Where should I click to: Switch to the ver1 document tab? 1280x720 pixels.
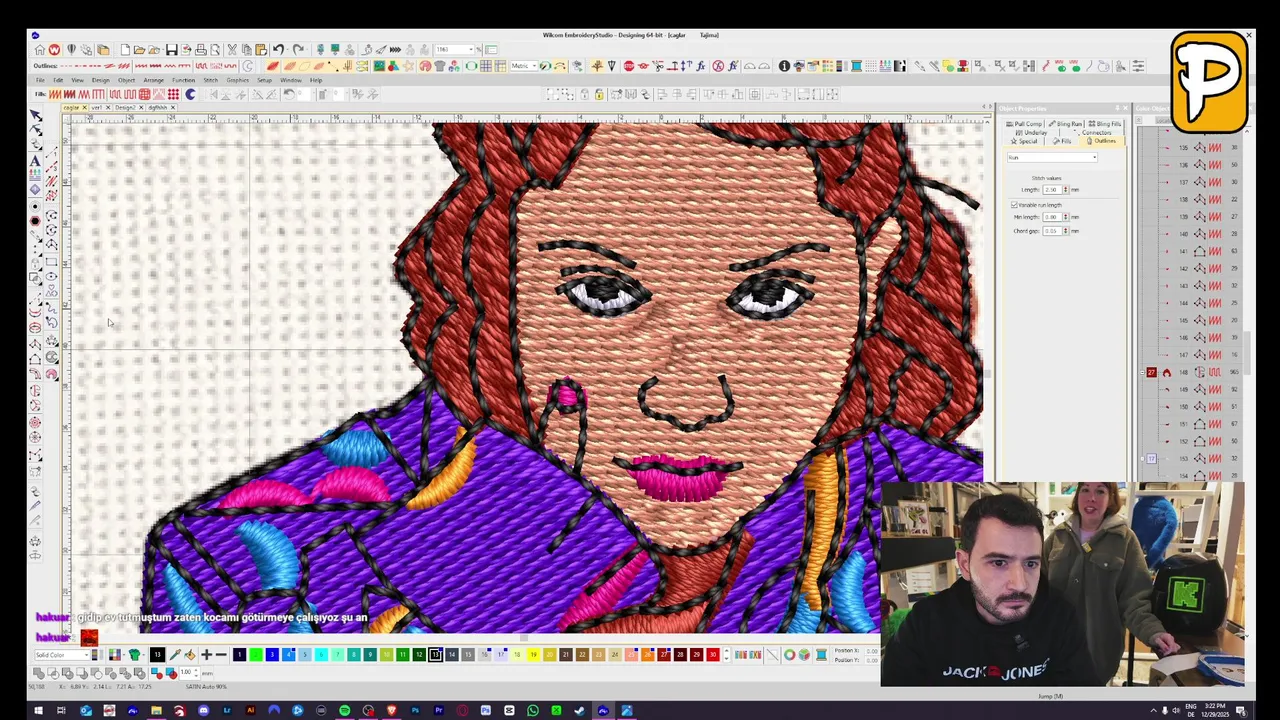click(96, 107)
